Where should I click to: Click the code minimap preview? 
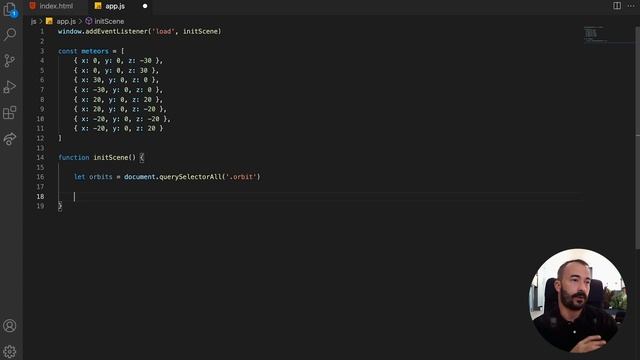pyautogui.click(x=595, y=34)
